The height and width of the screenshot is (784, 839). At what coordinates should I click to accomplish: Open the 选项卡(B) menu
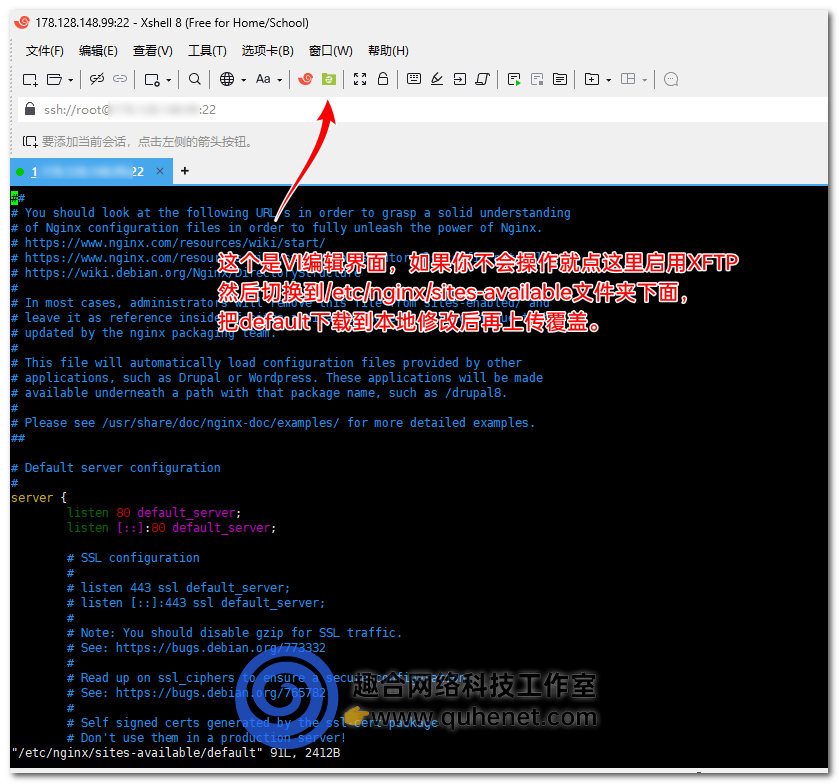pos(268,51)
